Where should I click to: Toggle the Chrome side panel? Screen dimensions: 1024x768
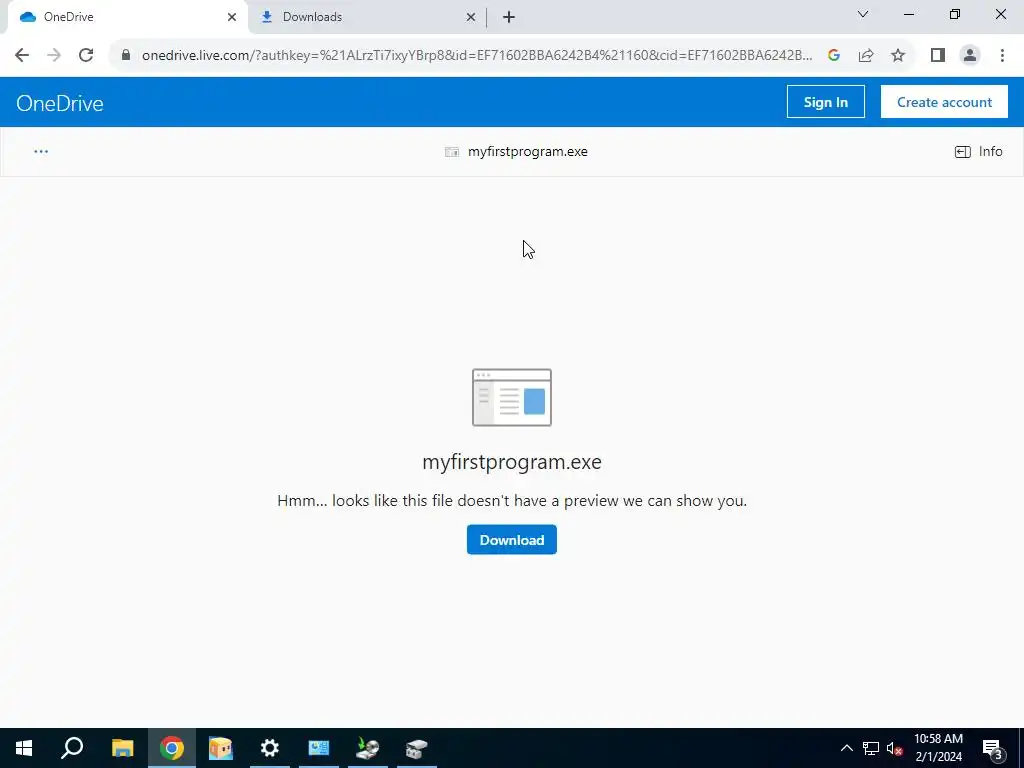pos(938,55)
